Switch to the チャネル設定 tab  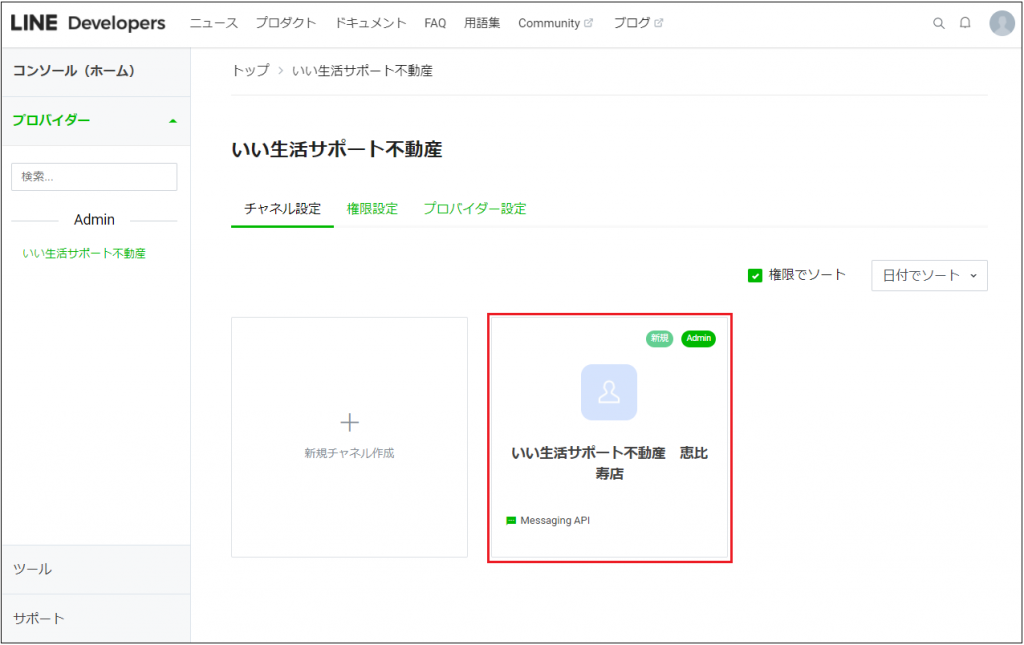(x=282, y=209)
